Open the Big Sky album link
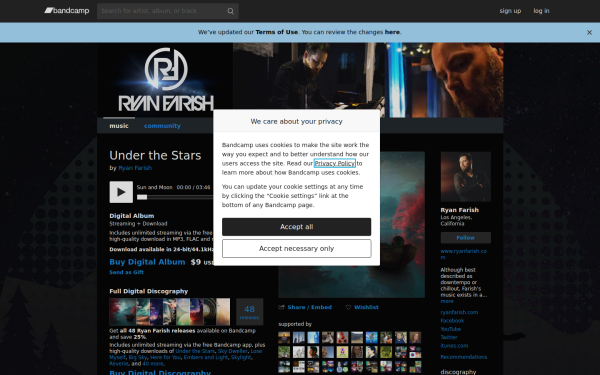This screenshot has width=600, height=375. 138,357
